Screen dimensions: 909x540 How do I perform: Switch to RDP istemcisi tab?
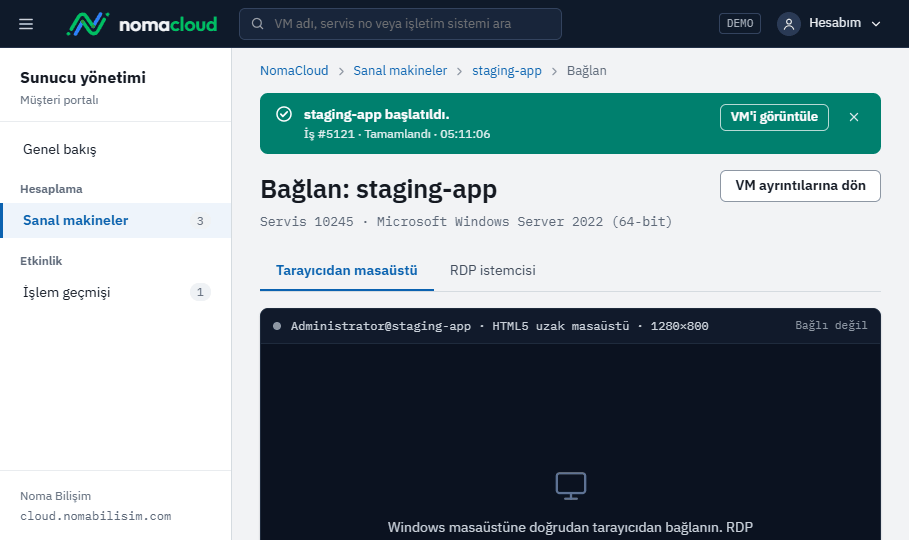point(493,271)
